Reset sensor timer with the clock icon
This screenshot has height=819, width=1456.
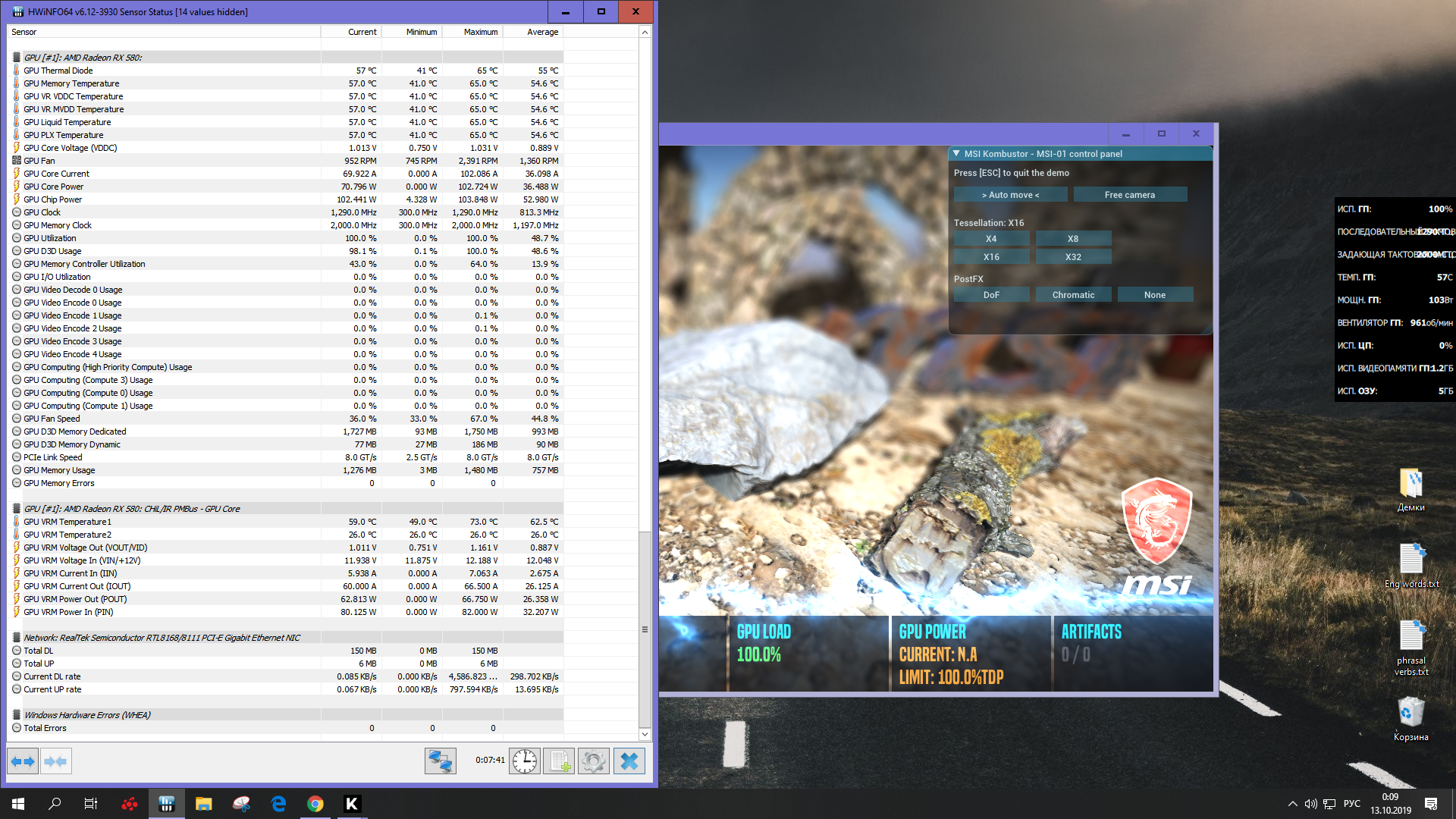click(524, 761)
